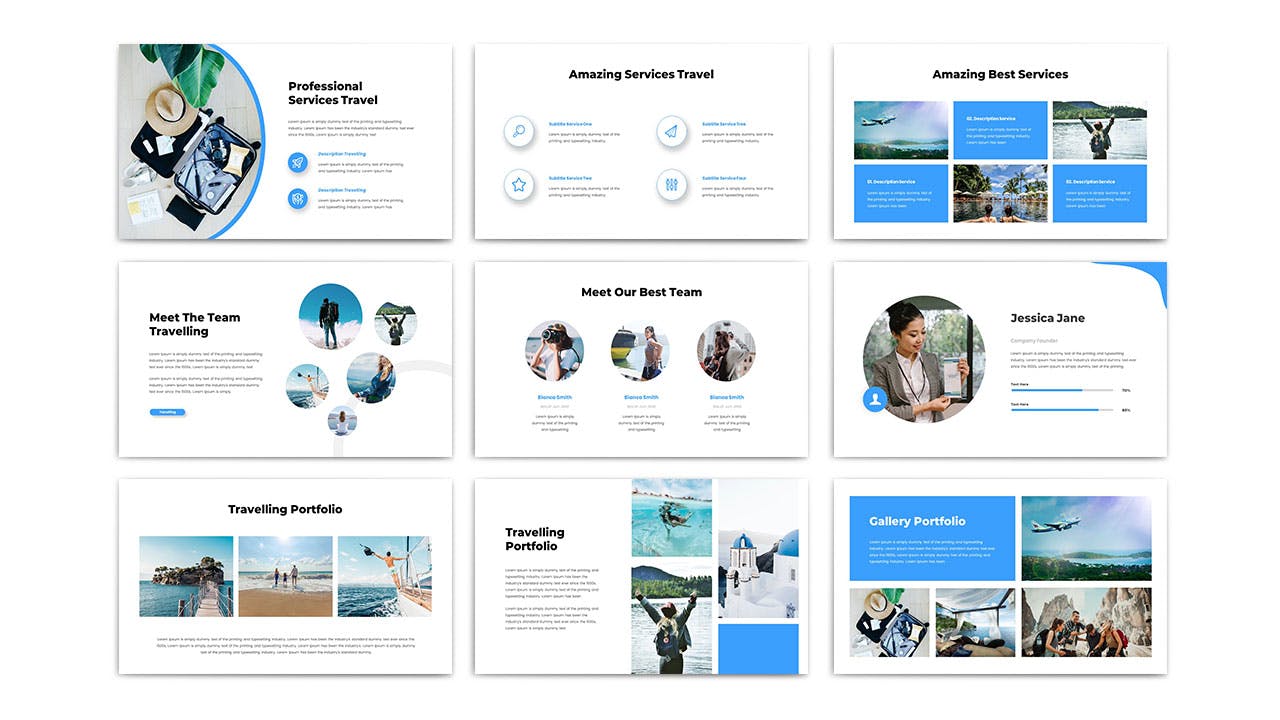The height and width of the screenshot is (720, 1280).
Task: Click the Amazing Services Travel heading
Action: tap(641, 74)
